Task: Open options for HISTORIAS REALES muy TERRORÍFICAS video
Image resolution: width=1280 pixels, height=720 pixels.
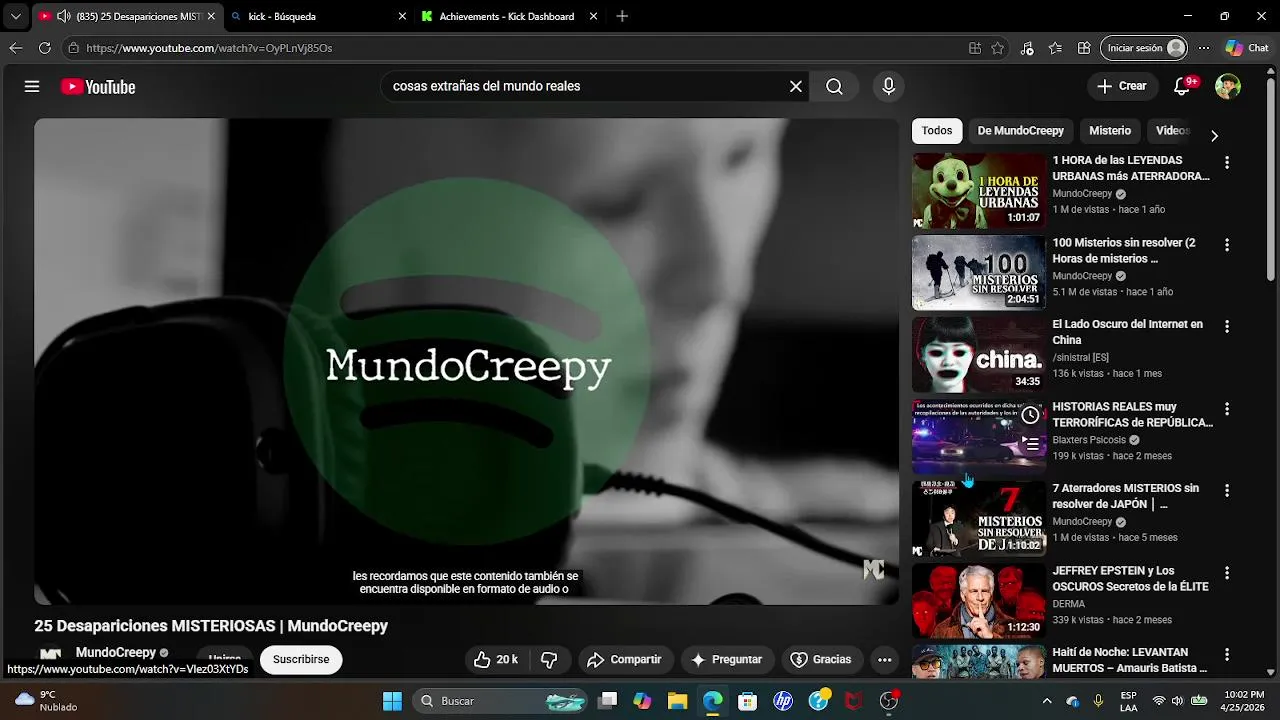Action: pos(1227,409)
